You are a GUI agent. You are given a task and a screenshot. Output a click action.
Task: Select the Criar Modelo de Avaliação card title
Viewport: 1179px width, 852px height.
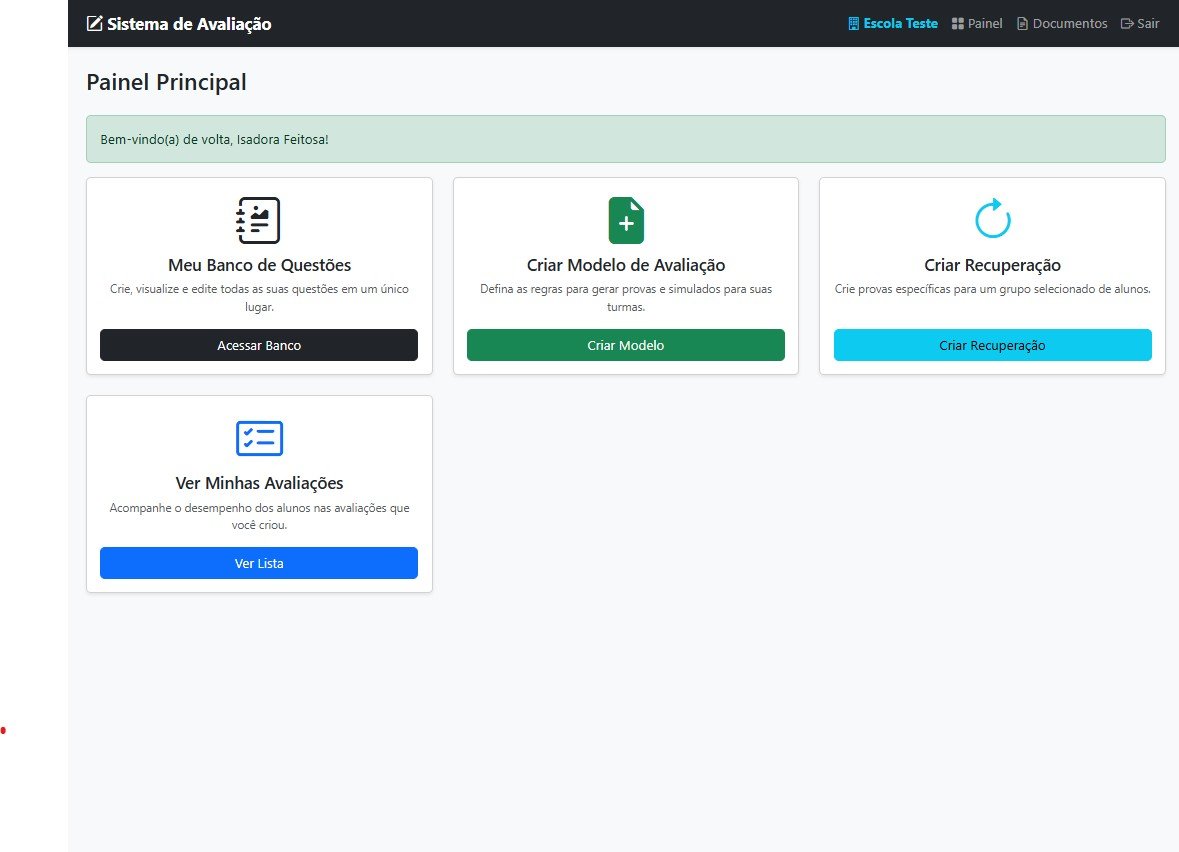626,265
